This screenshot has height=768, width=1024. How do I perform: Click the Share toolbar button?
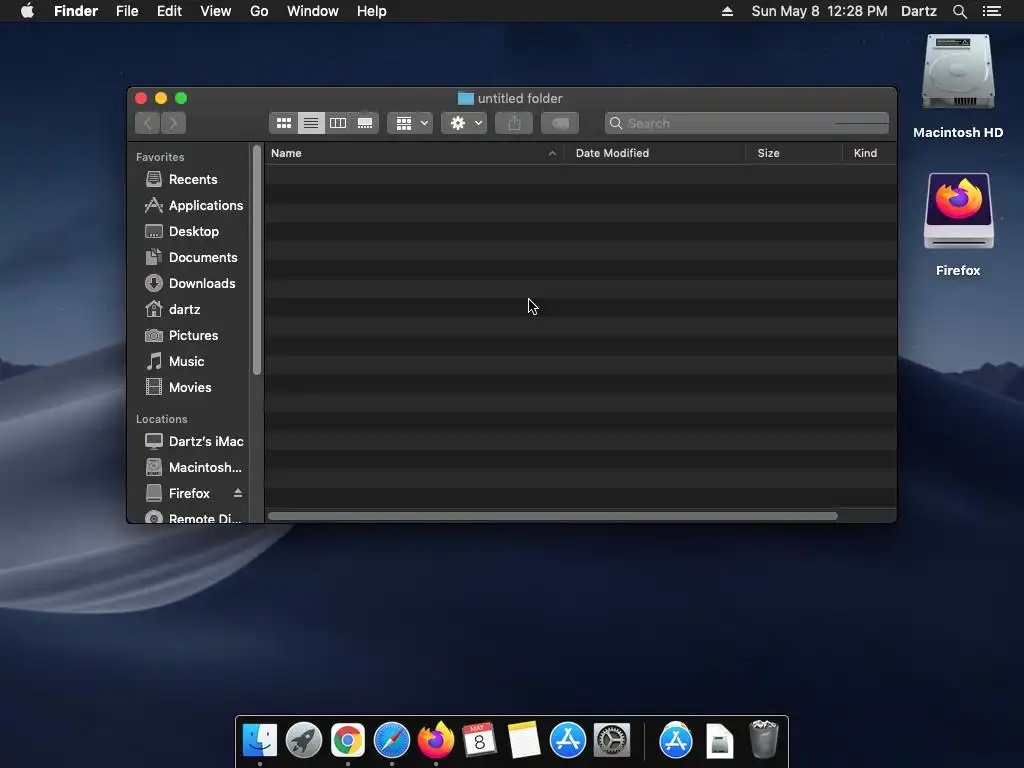click(514, 123)
